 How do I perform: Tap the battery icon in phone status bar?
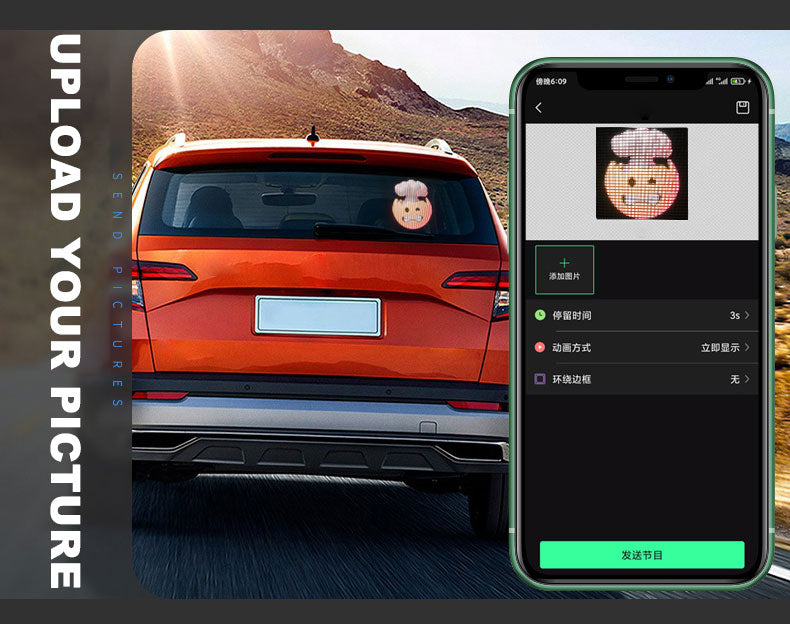pos(738,81)
